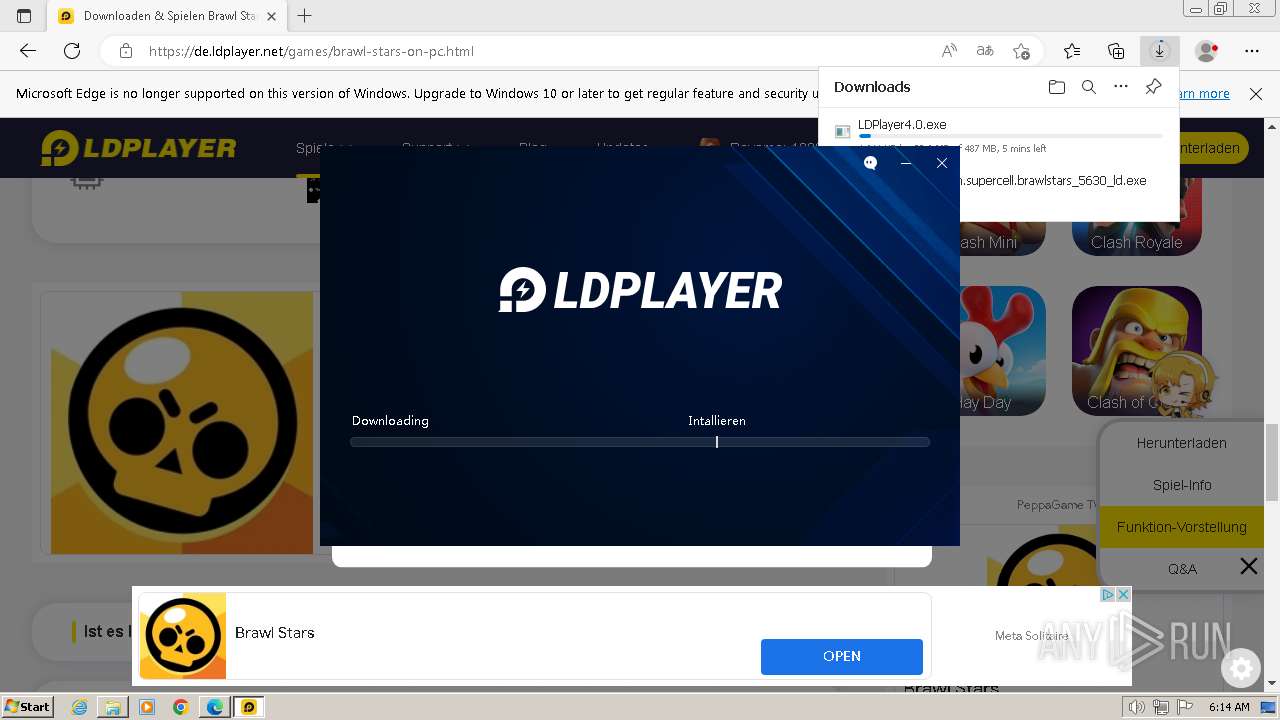Screen dimensions: 1280x720
Task: Switch to Microsoft Edge in taskbar
Action: [x=215, y=707]
